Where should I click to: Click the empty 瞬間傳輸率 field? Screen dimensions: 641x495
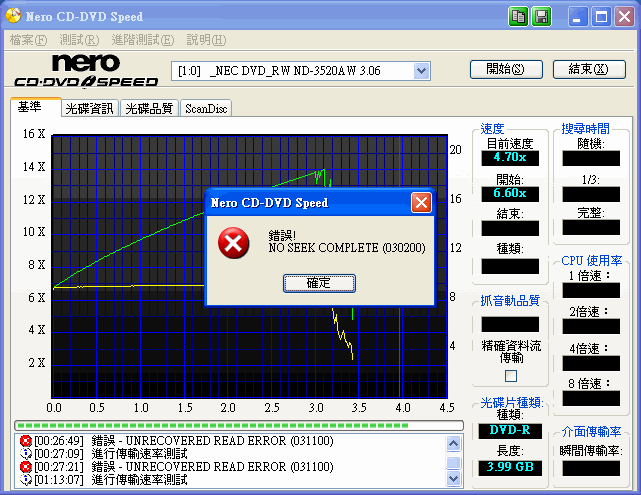coord(591,468)
